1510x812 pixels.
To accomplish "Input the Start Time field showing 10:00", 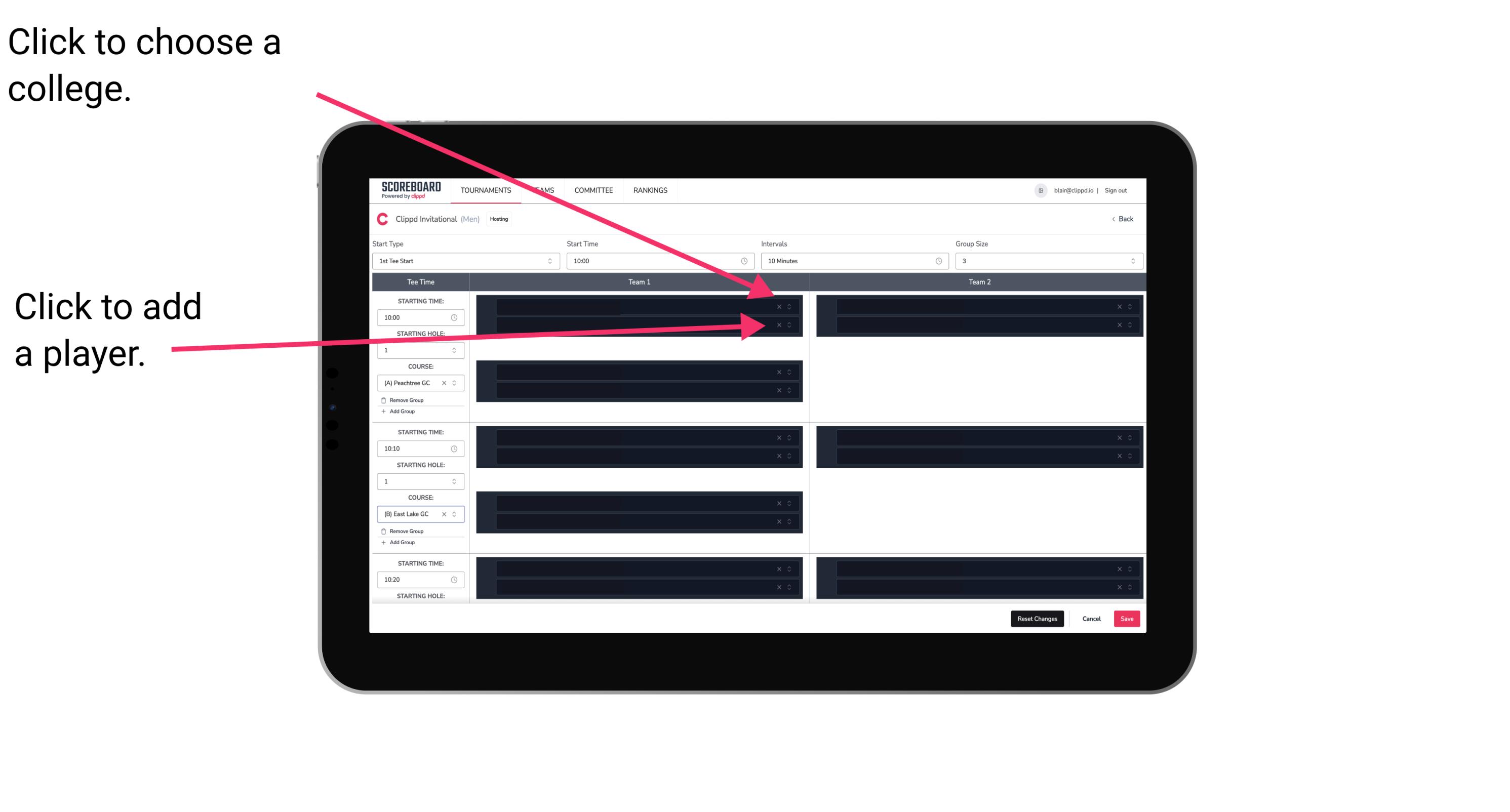I will pos(659,261).
